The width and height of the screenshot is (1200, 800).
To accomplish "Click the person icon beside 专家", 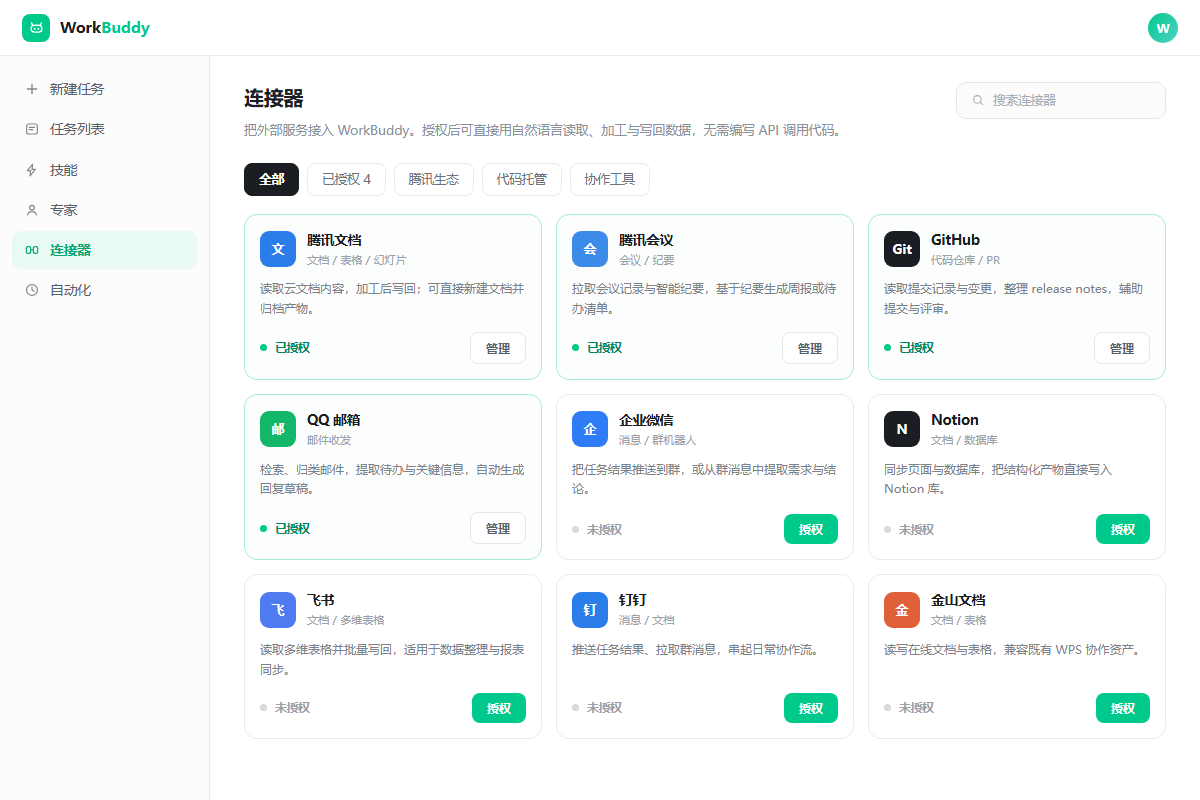I will click(x=32, y=210).
